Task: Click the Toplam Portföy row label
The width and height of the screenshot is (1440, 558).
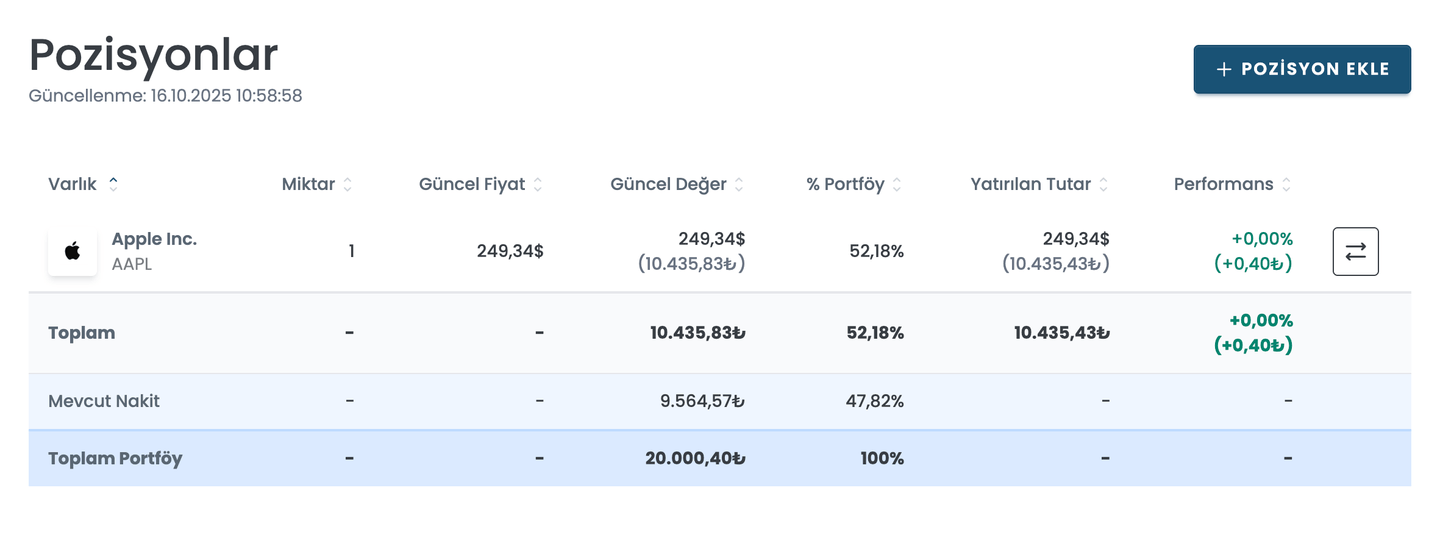Action: click(x=115, y=459)
